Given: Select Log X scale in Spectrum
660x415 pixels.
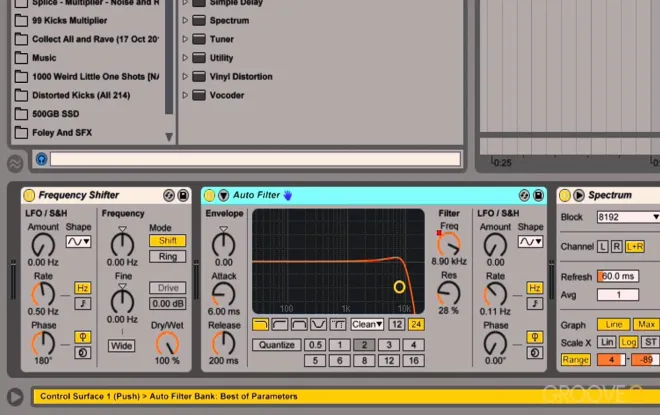Looking at the screenshot, I should pos(628,342).
